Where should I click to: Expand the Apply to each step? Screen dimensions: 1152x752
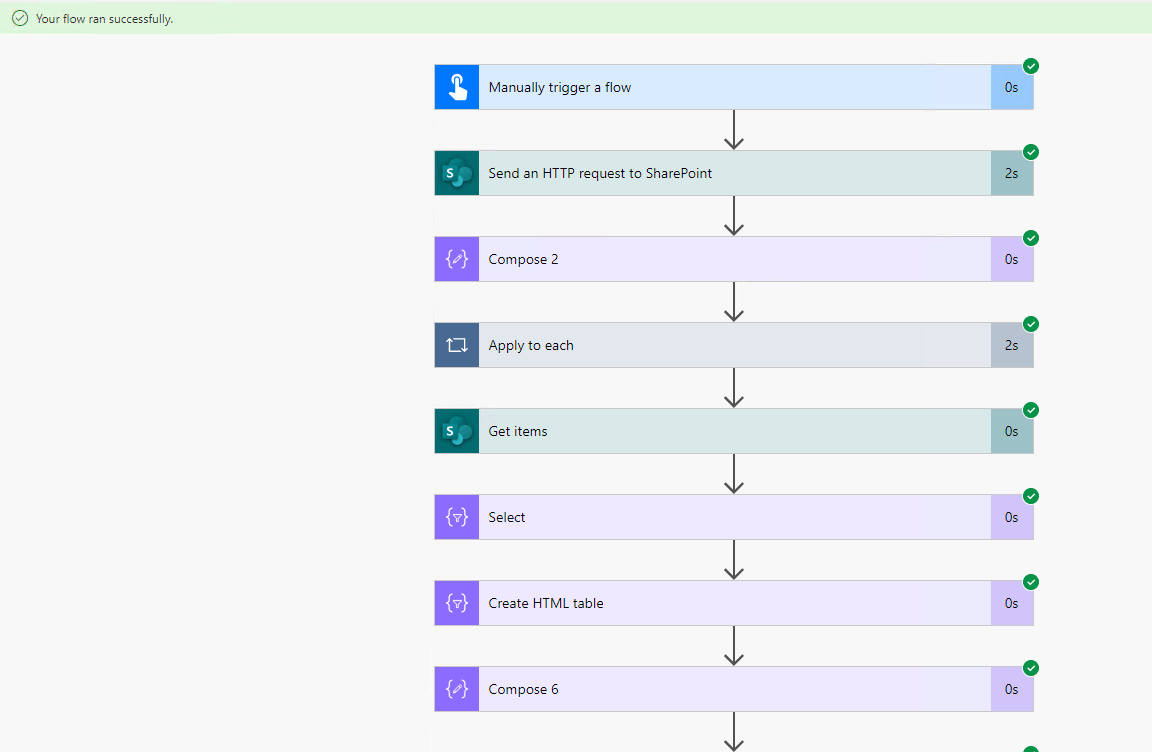pos(734,345)
